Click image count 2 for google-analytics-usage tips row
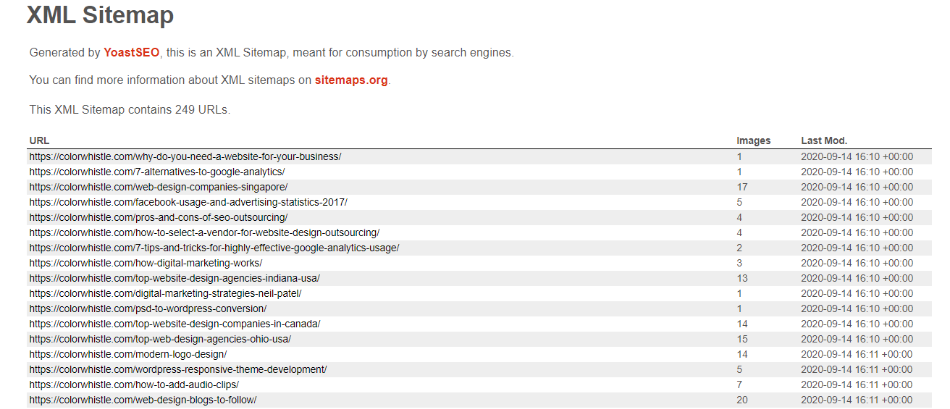Screen dimensions: 950x409 coord(739,247)
